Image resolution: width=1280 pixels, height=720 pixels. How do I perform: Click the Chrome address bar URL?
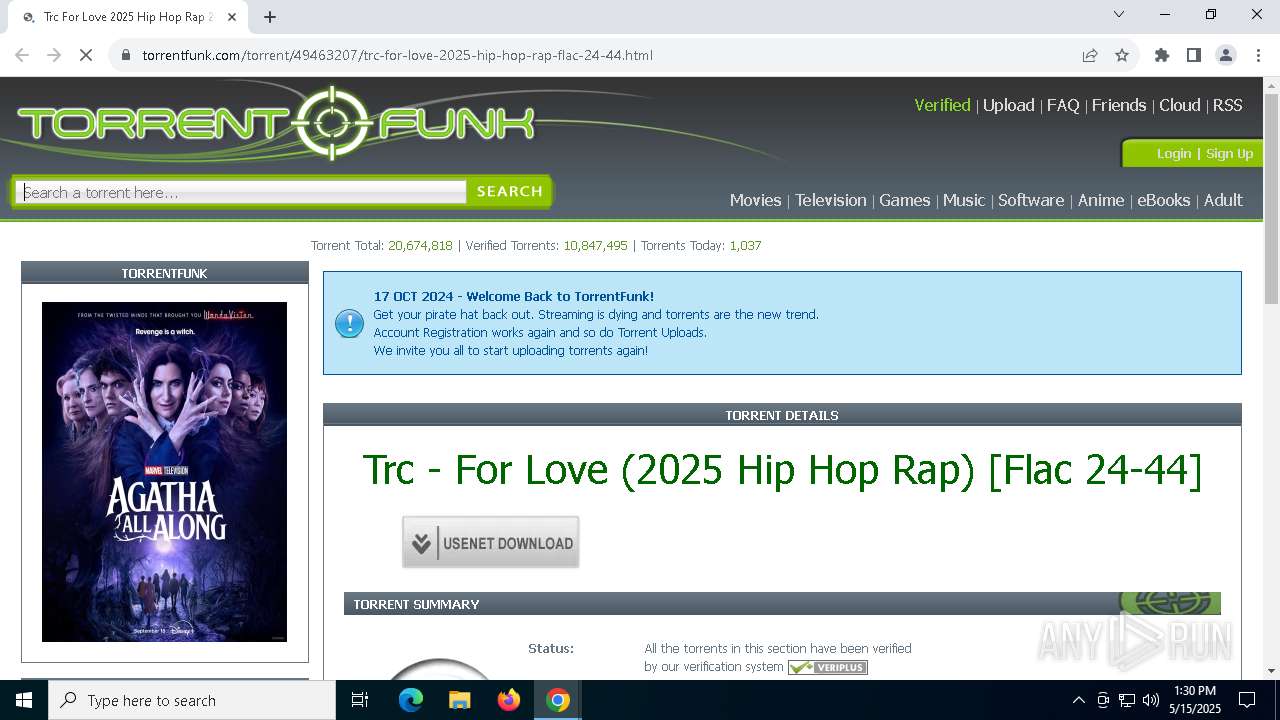click(397, 55)
